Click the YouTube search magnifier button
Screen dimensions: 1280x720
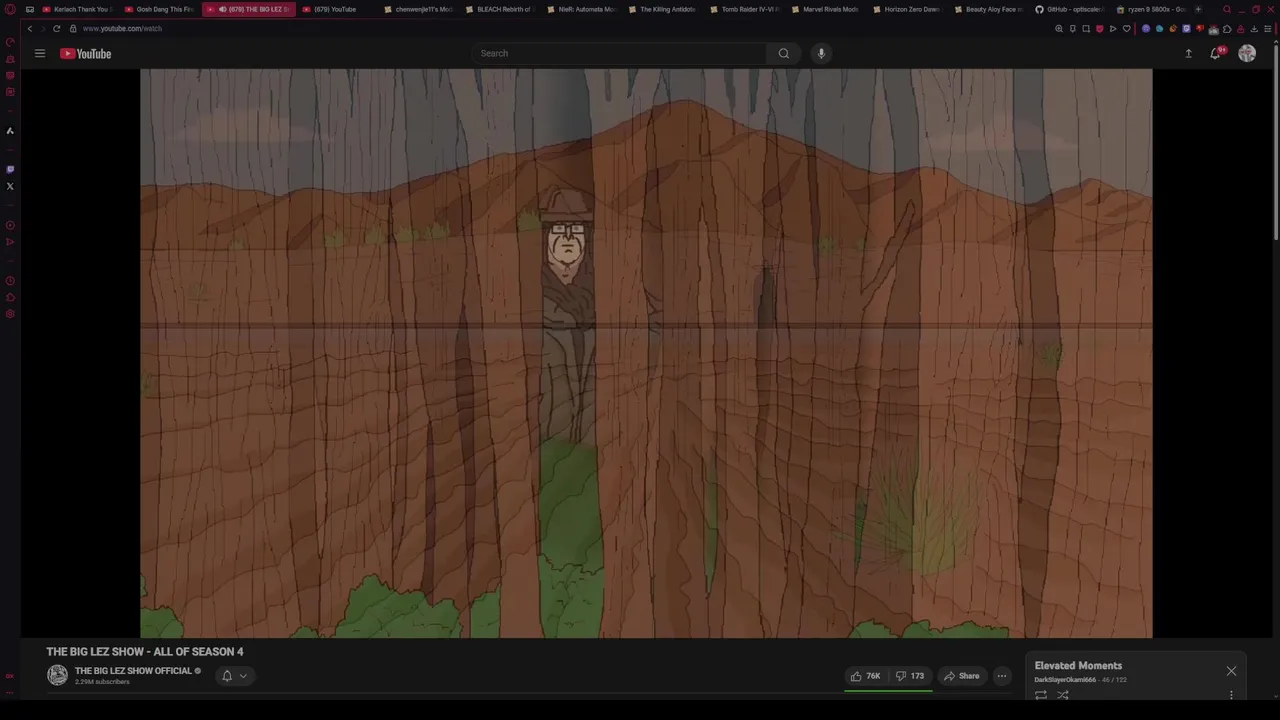(x=784, y=53)
